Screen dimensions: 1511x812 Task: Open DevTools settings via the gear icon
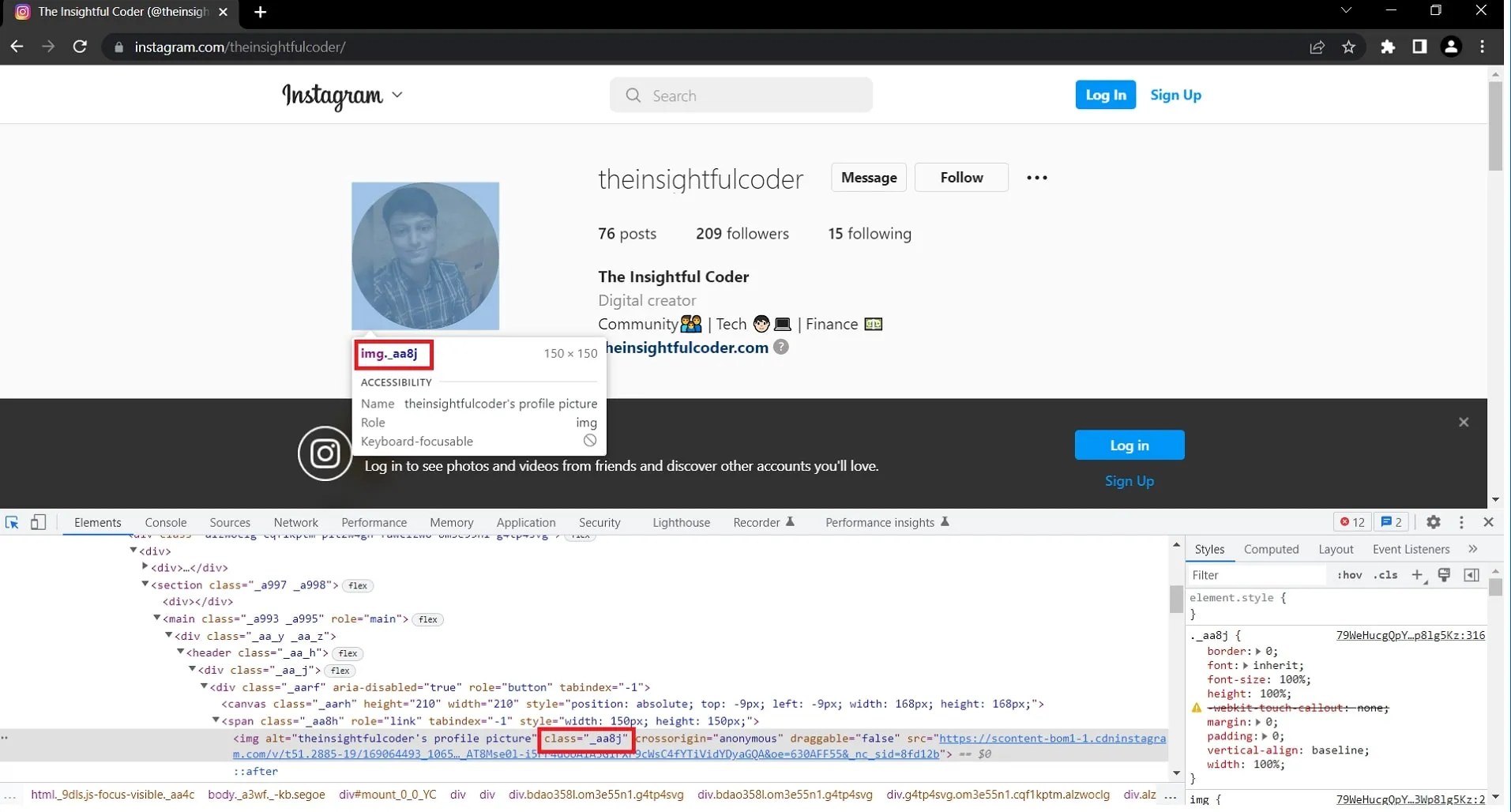[1434, 522]
